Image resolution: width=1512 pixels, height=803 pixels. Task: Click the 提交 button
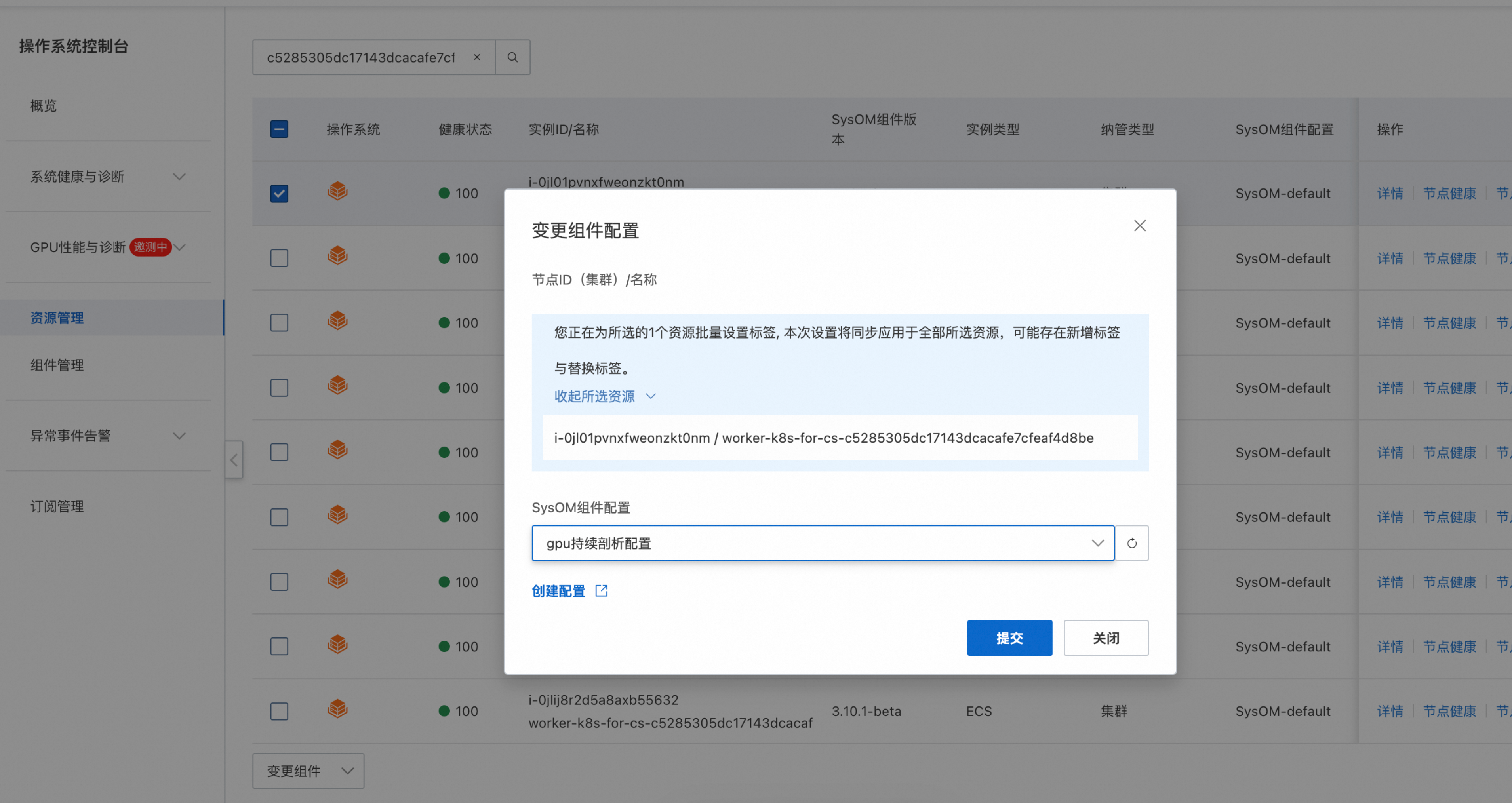click(x=1009, y=638)
